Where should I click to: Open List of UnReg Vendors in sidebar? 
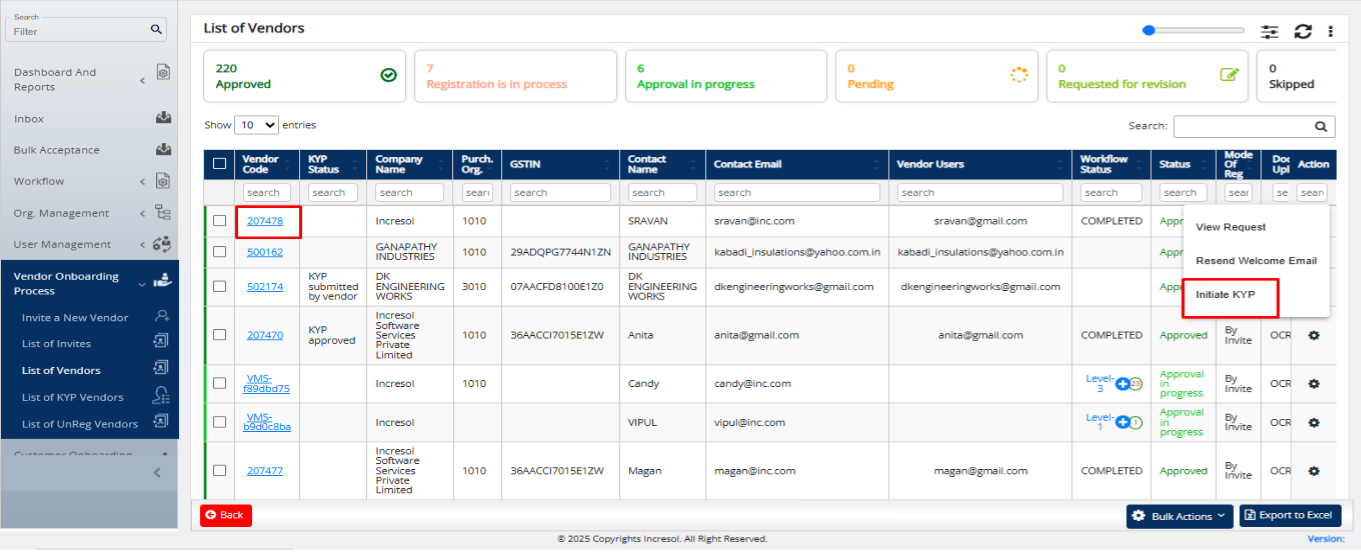point(80,424)
